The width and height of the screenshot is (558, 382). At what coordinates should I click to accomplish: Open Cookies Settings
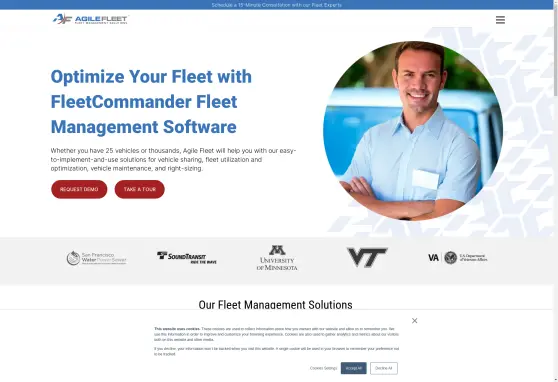323,368
